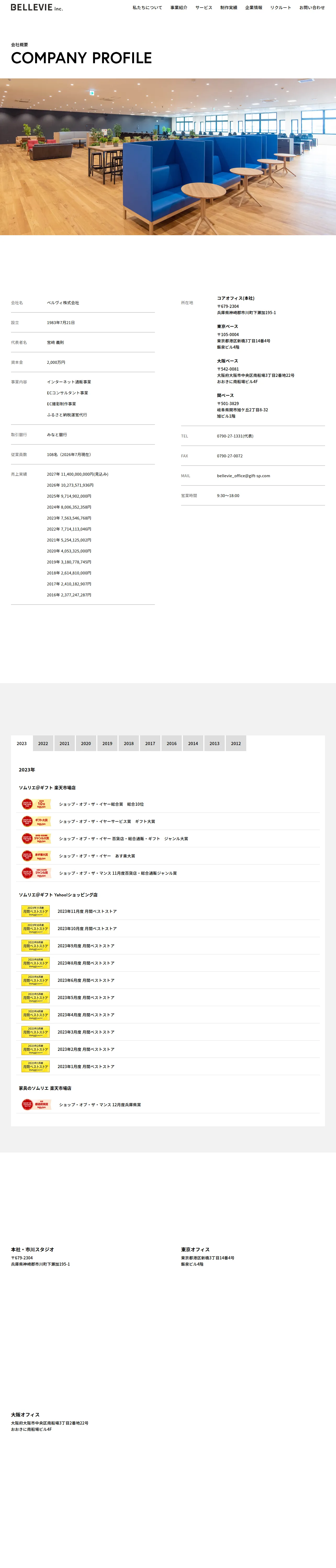The width and height of the screenshot is (336, 1568).
Task: Select the 2023 awards tab
Action: (22, 743)
